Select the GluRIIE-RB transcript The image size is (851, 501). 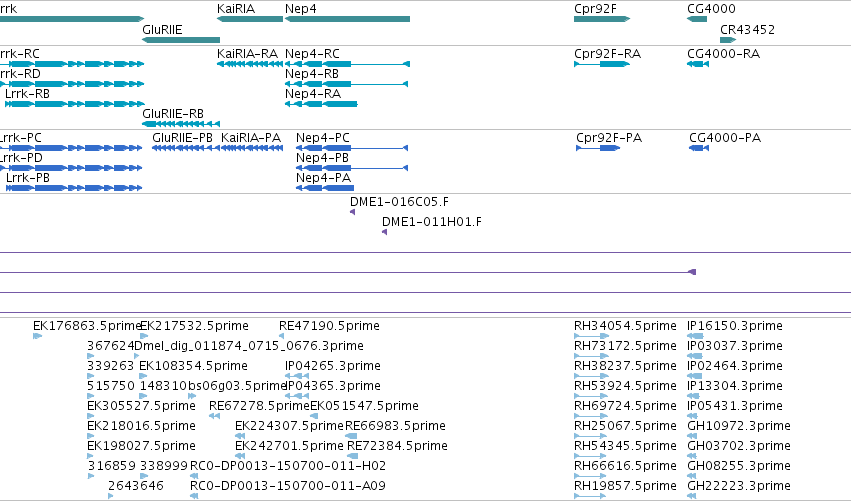coord(181,124)
